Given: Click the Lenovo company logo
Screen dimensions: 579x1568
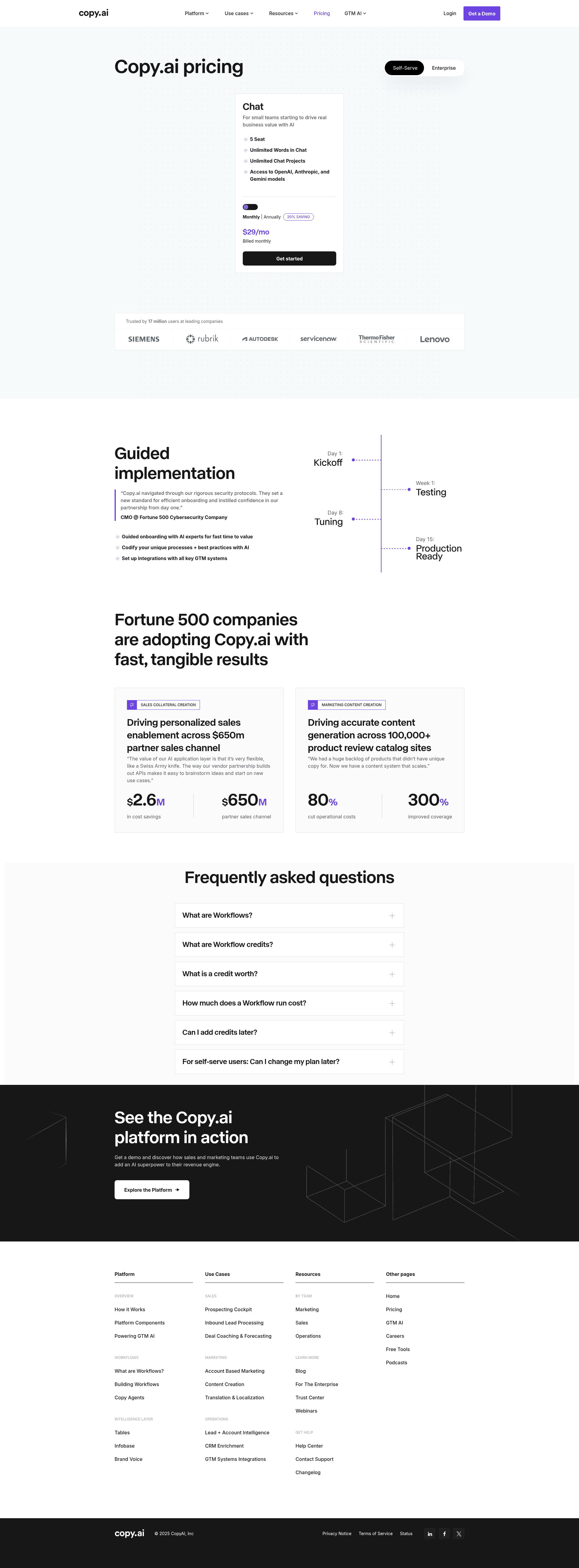Looking at the screenshot, I should [x=434, y=339].
